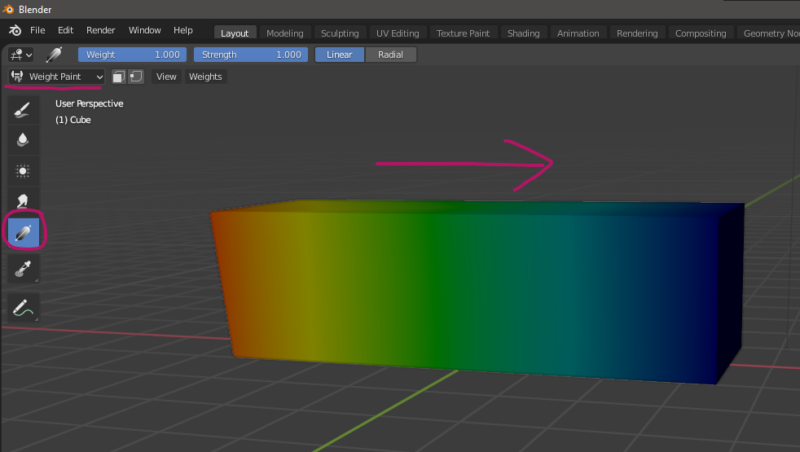The height and width of the screenshot is (452, 800).
Task: Open the View menu in viewport header
Action: click(x=166, y=77)
